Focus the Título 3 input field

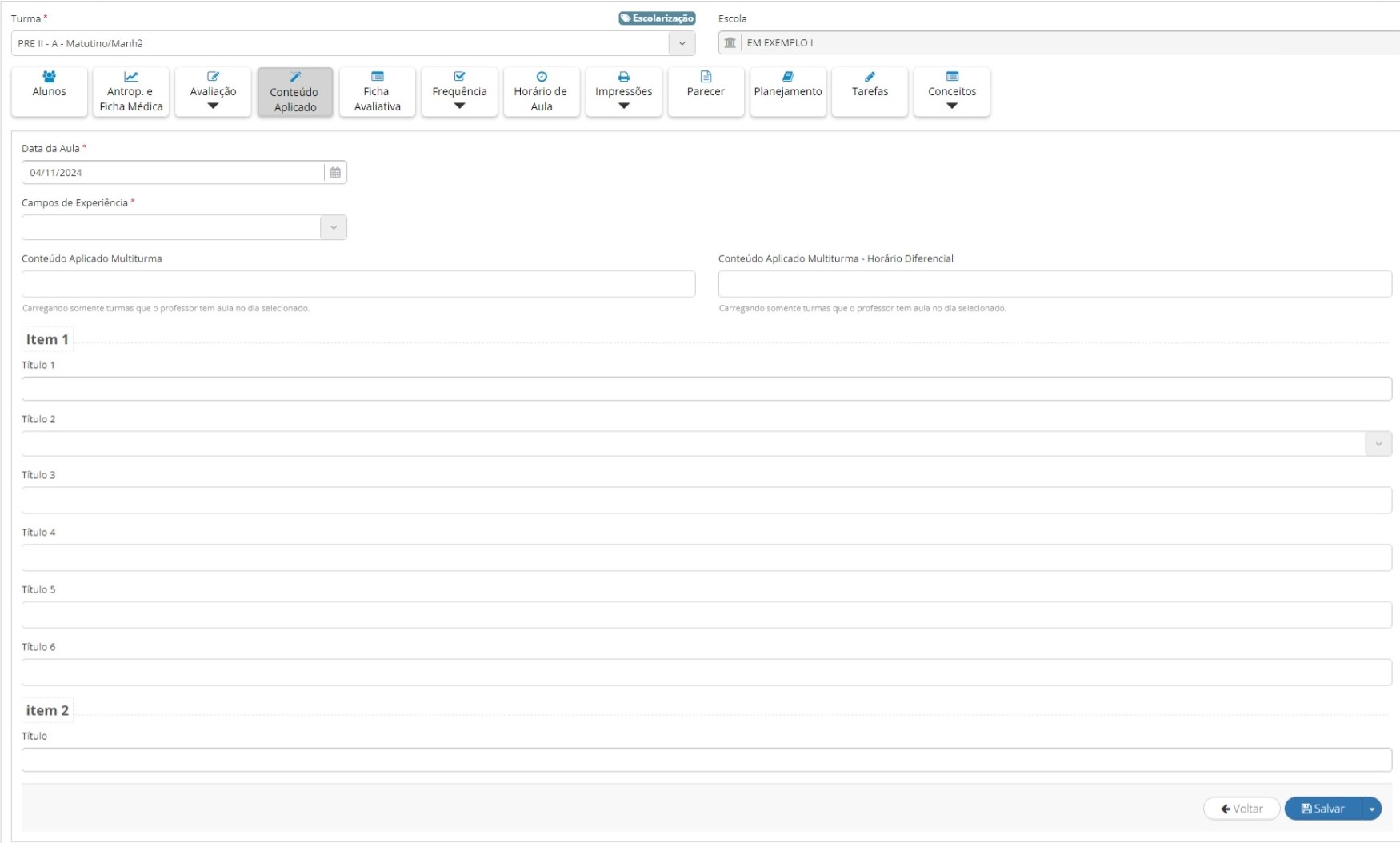coord(706,500)
